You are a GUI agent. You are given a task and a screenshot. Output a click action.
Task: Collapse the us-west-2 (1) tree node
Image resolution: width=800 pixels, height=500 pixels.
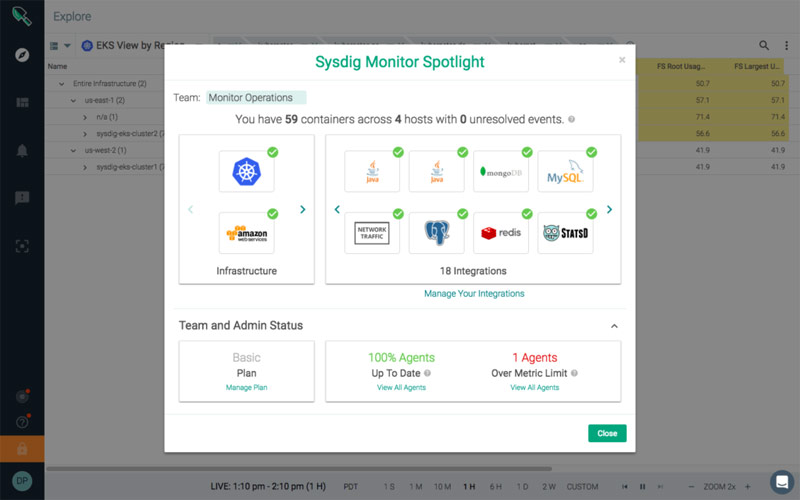(x=73, y=151)
